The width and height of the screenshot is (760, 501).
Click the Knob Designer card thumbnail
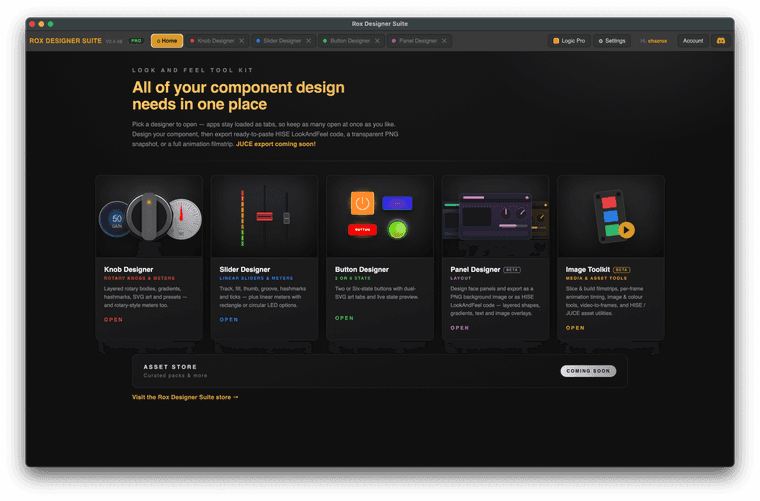click(x=149, y=217)
